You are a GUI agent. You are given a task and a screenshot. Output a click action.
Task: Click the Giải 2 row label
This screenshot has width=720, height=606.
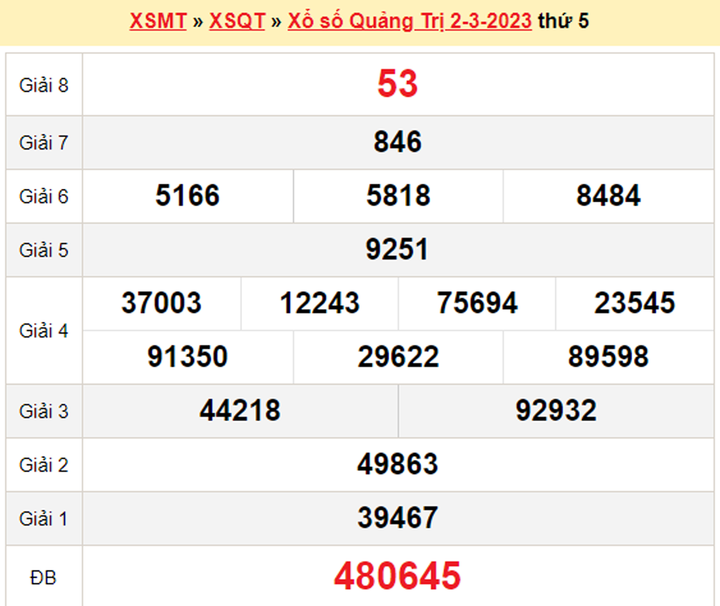coord(44,465)
